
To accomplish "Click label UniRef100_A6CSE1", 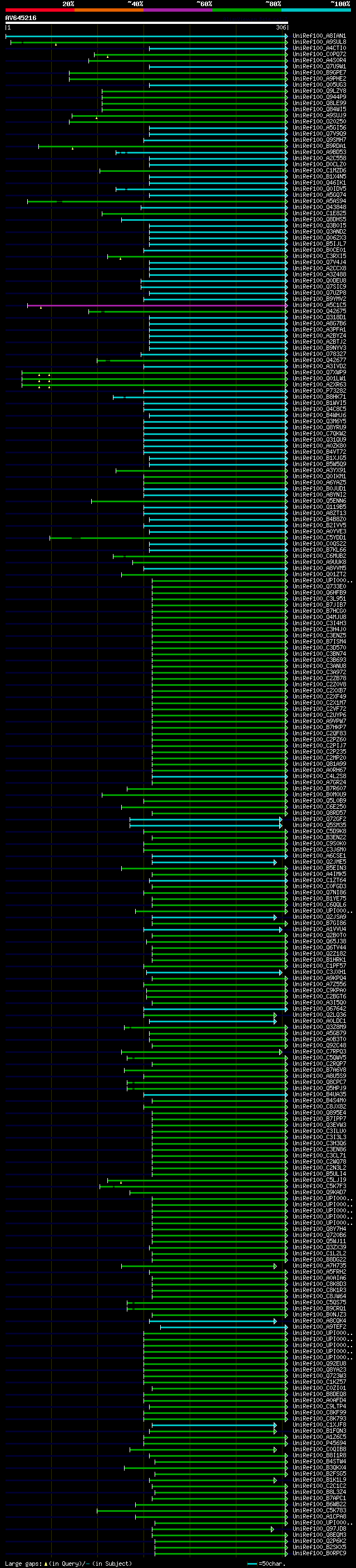I will [319, 856].
